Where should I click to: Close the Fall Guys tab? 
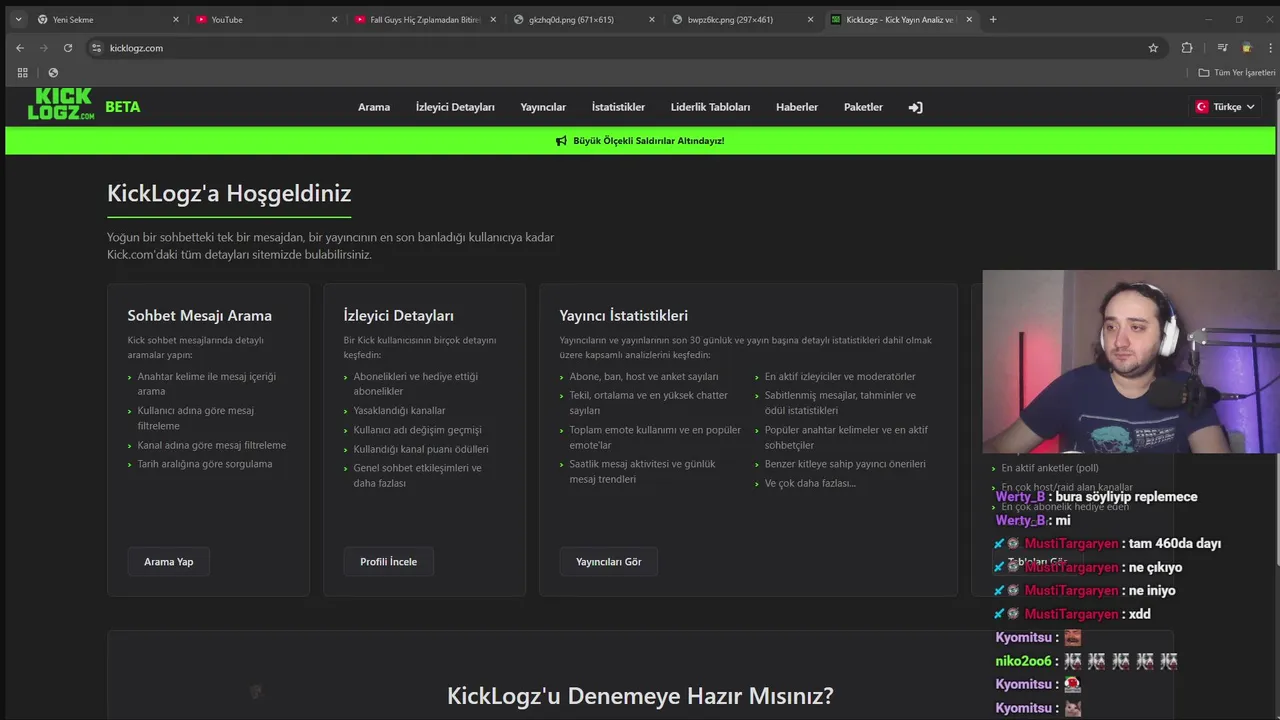click(493, 19)
